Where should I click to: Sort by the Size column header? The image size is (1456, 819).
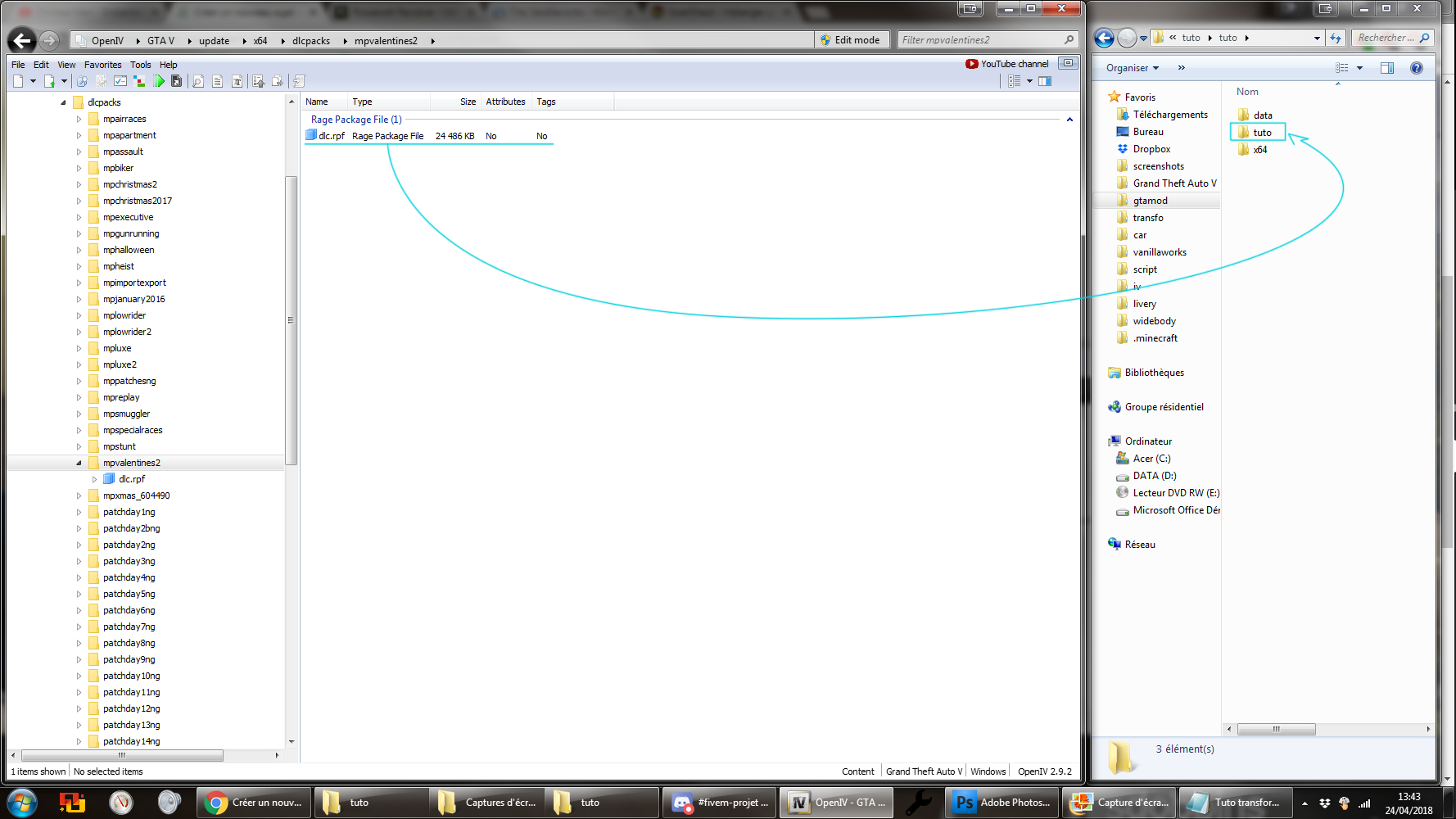(x=457, y=102)
